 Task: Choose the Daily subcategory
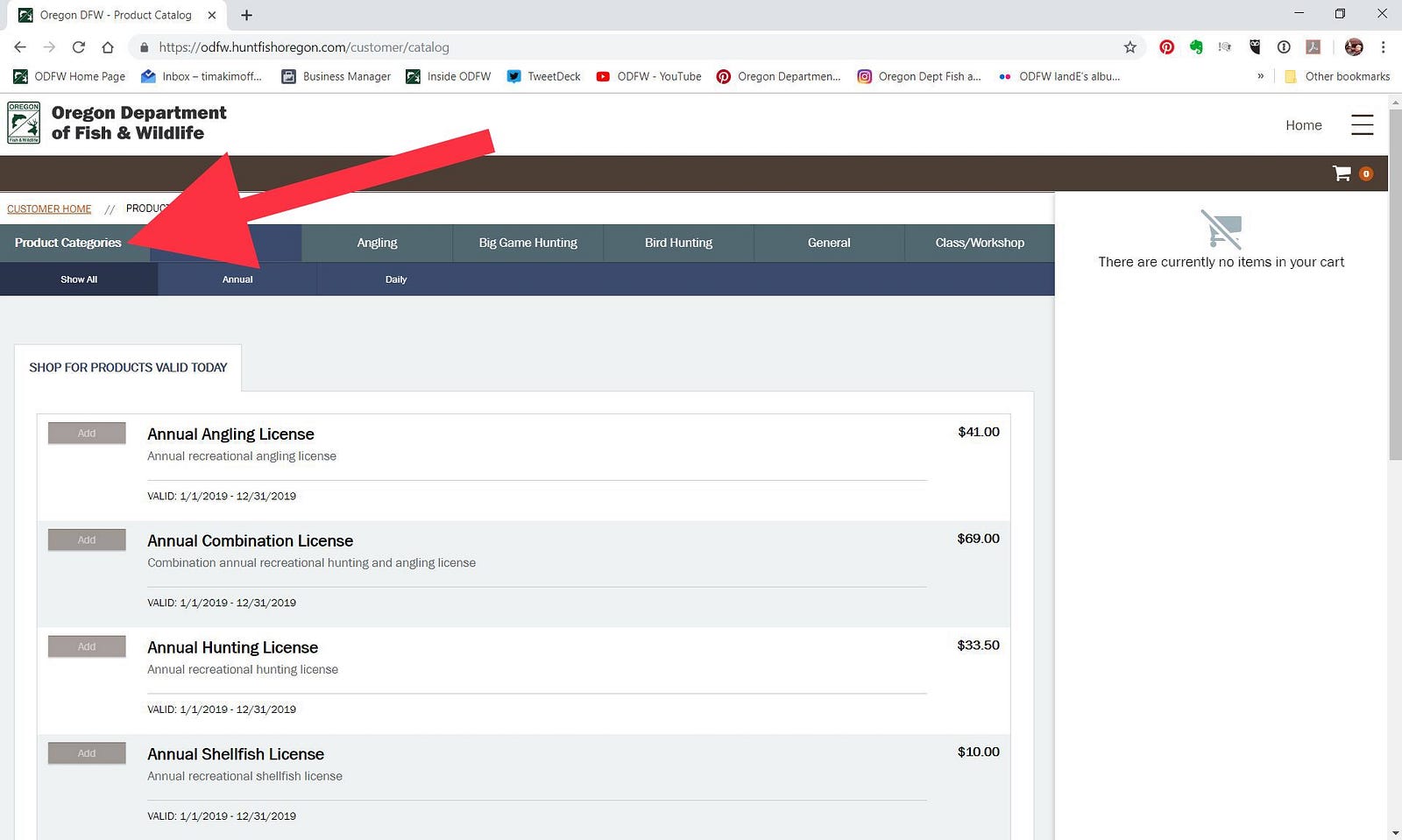point(396,279)
